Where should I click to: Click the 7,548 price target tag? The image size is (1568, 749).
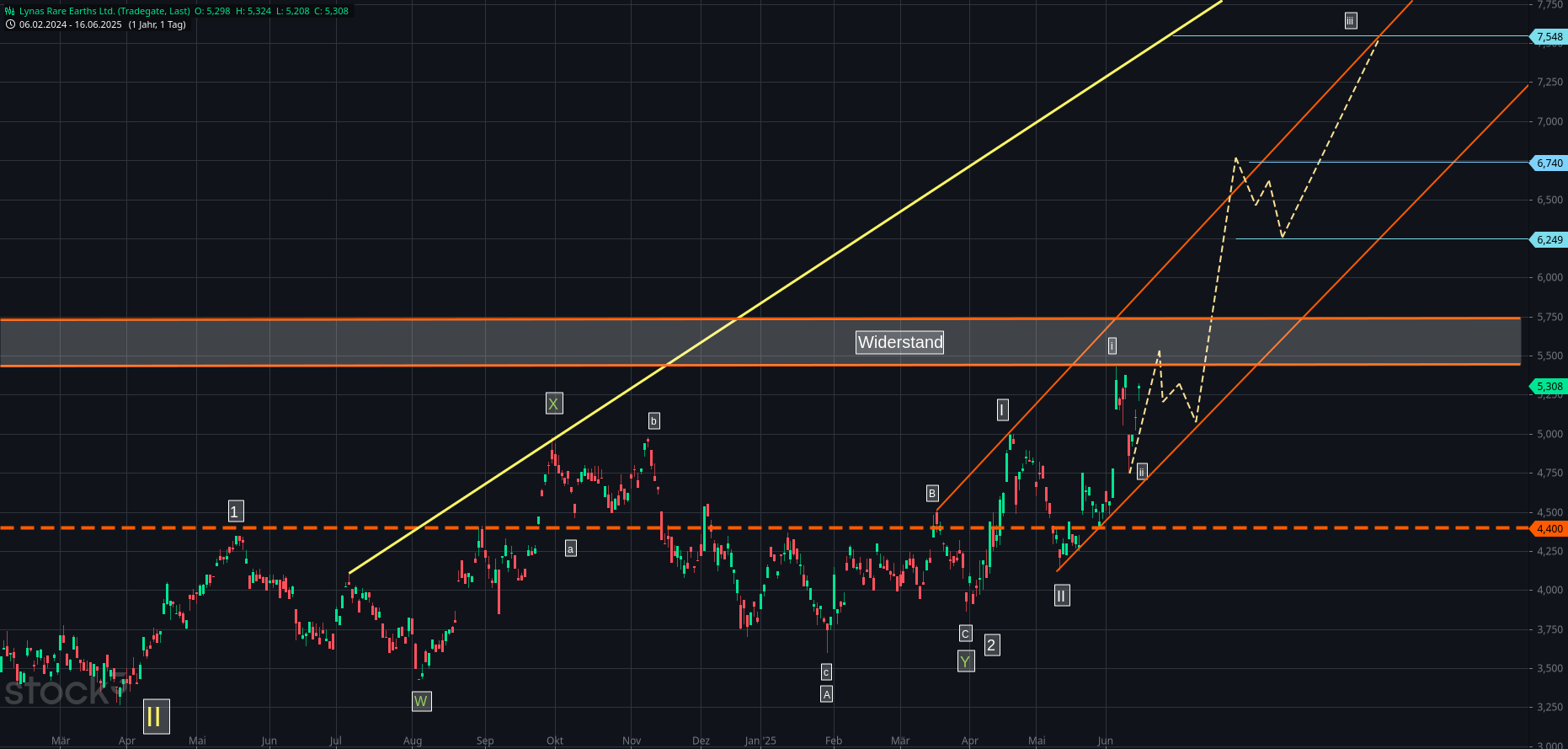(1549, 36)
